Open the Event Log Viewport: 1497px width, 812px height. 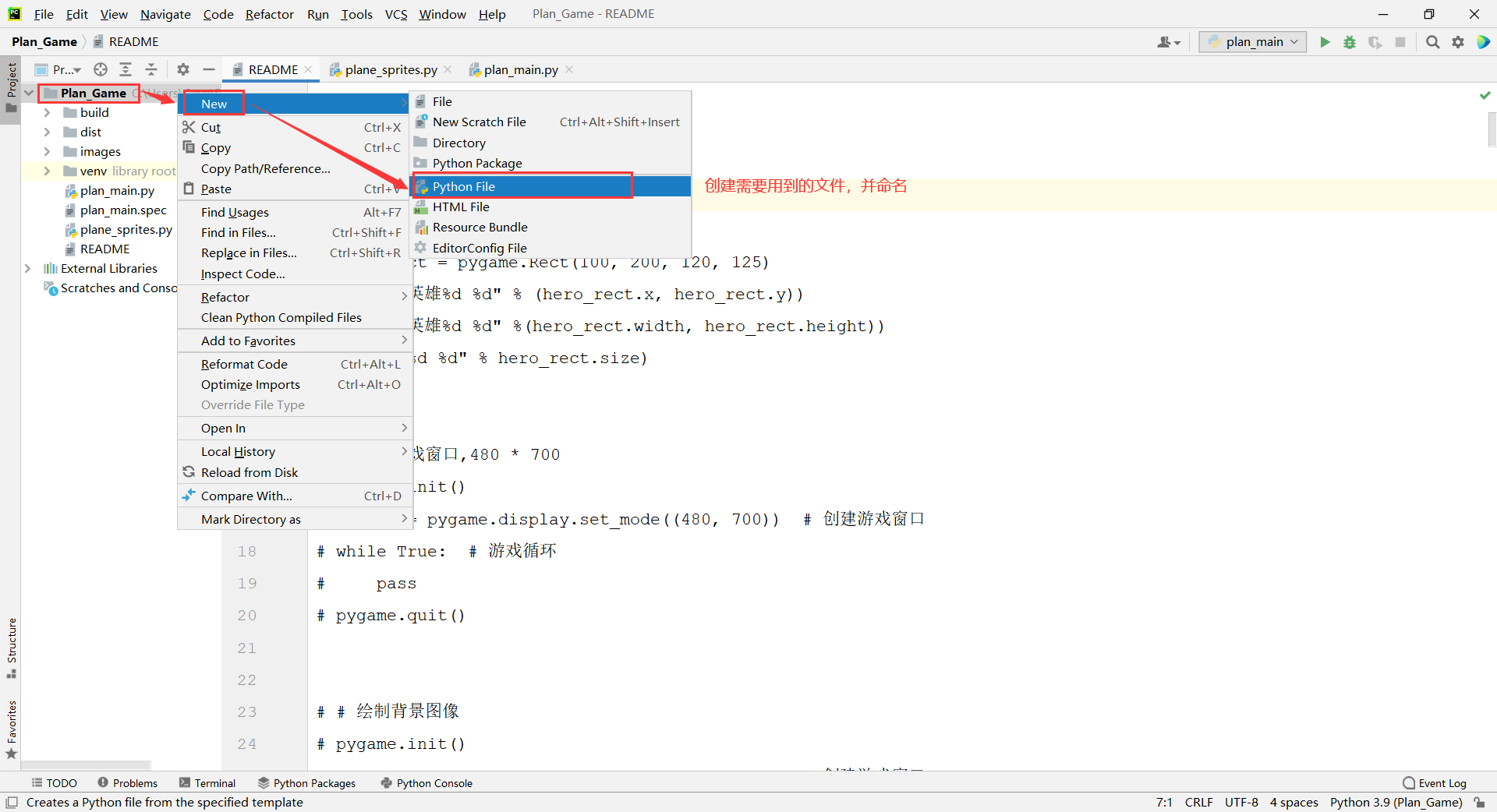coord(1435,783)
